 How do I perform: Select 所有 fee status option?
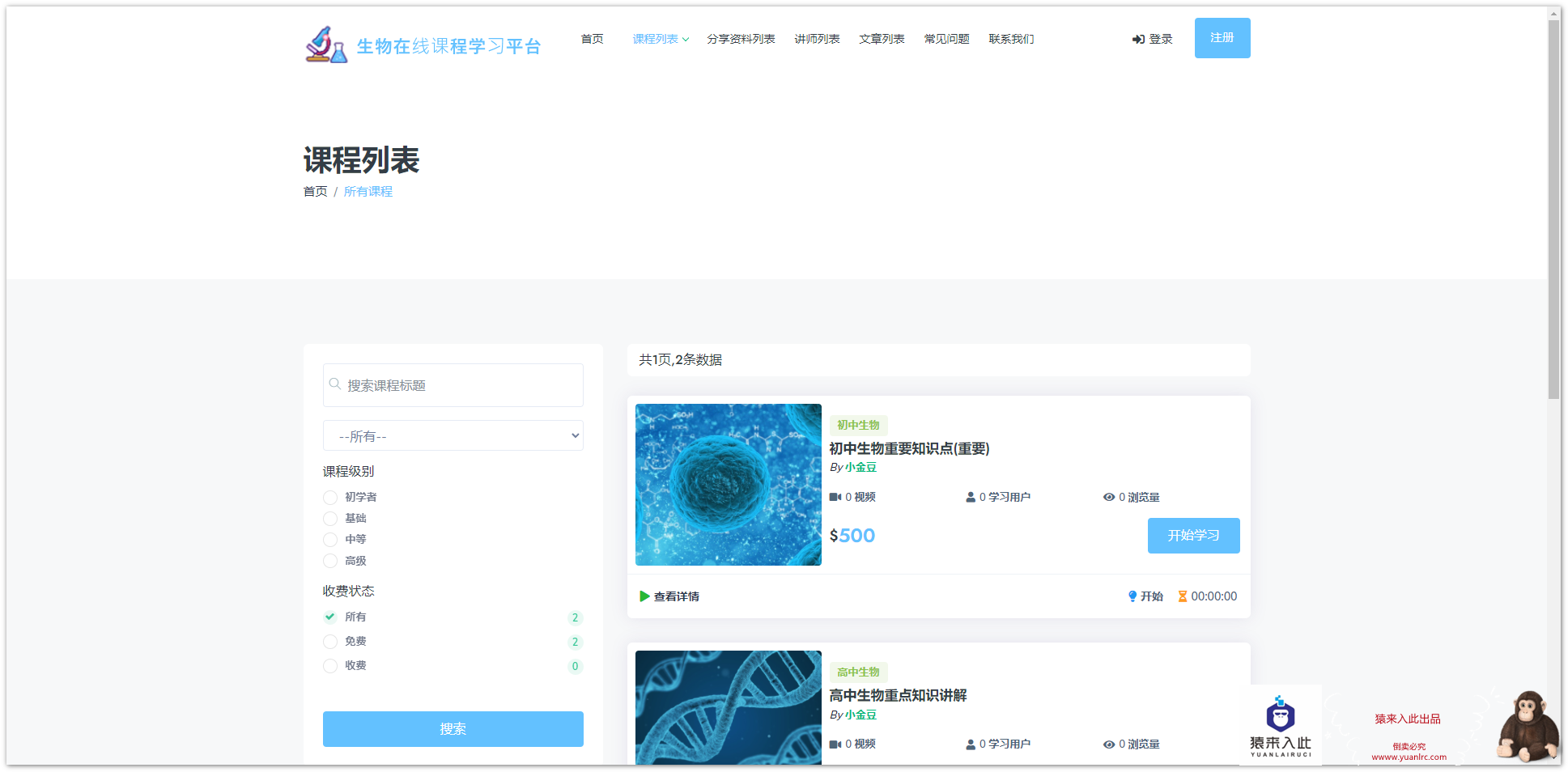coord(330,617)
